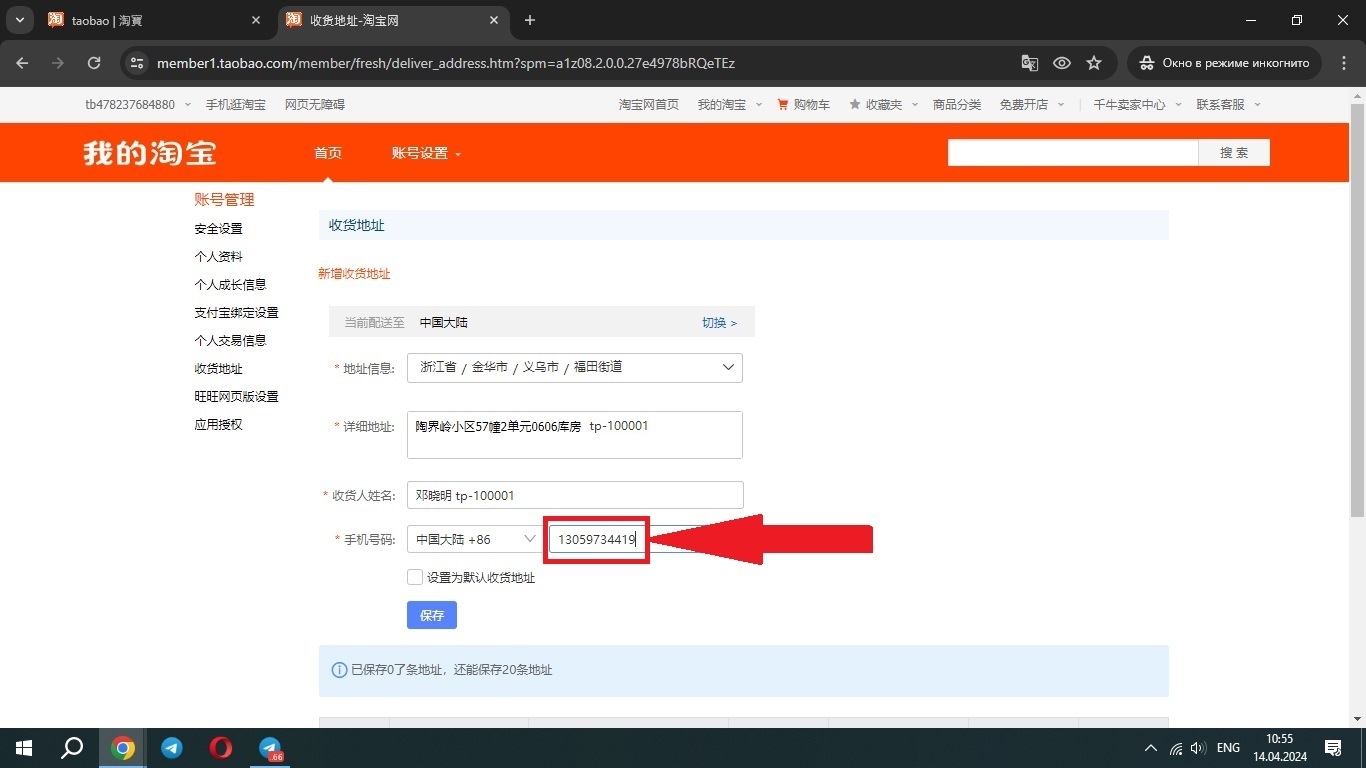Viewport: 1366px width, 768px height.
Task: Open the 账号设置 navigation dropdown
Action: tap(426, 153)
